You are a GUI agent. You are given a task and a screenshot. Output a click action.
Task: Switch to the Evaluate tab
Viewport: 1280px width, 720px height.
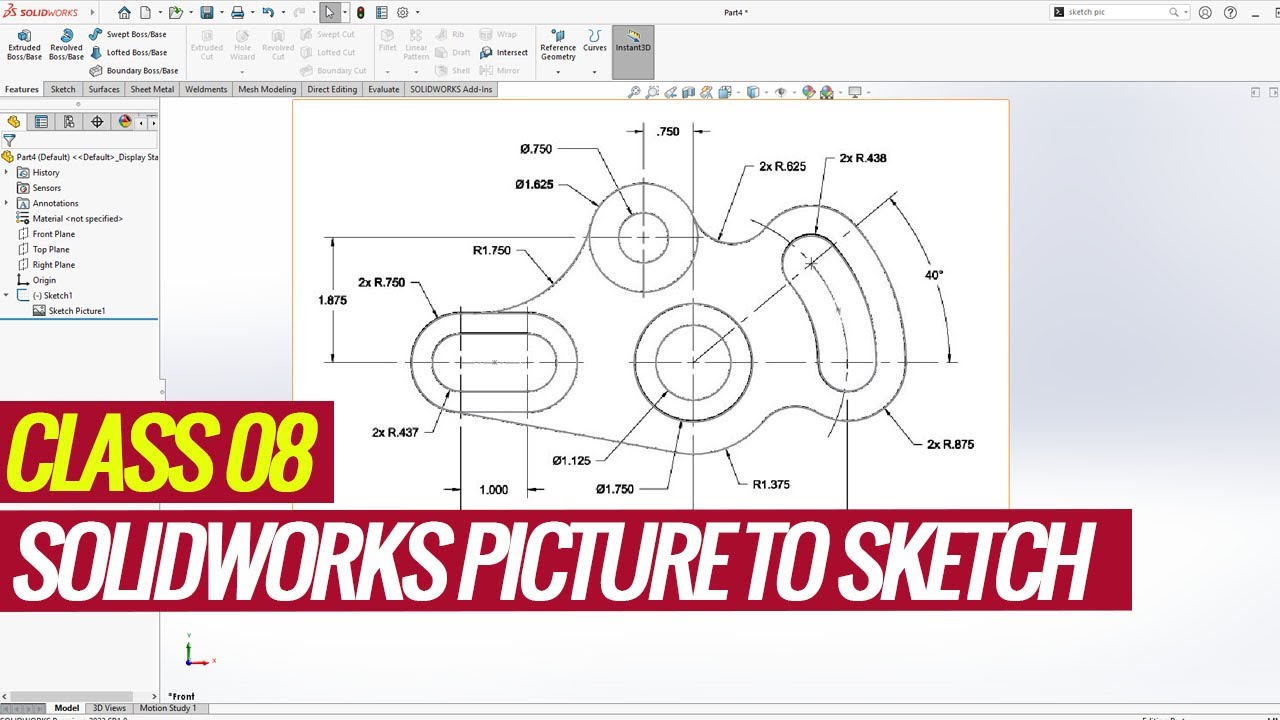click(x=383, y=89)
